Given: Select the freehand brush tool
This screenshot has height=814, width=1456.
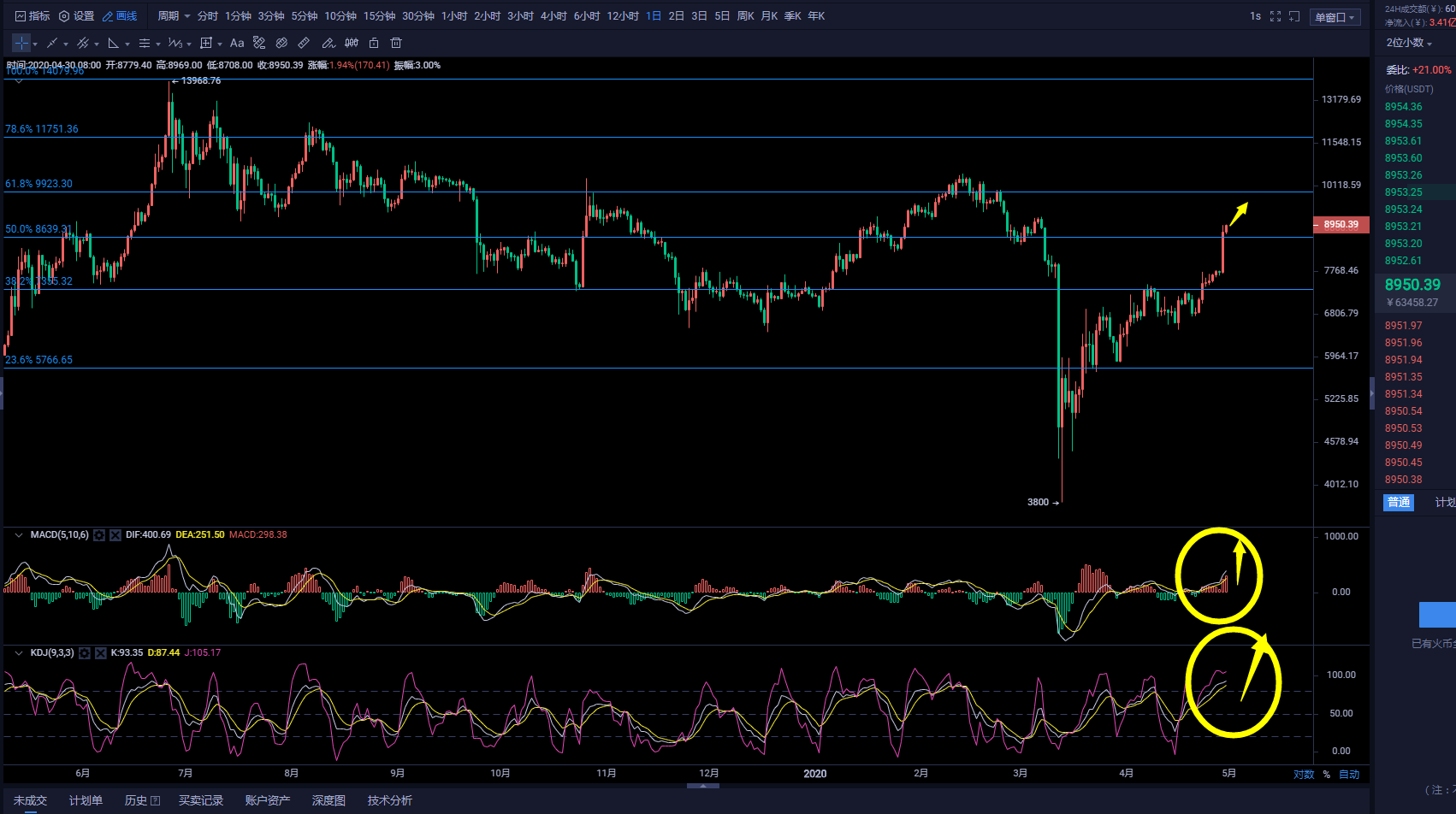Looking at the screenshot, I should click(328, 43).
